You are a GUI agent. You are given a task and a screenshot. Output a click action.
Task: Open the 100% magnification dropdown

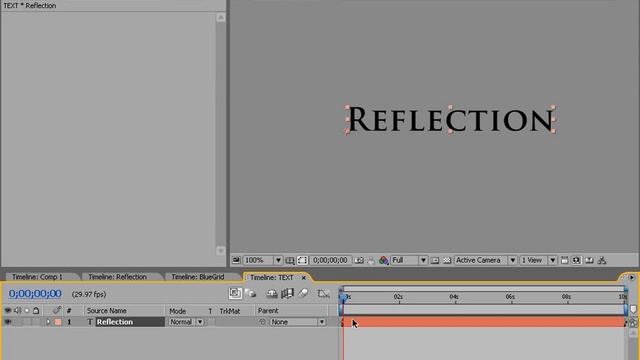pos(263,260)
